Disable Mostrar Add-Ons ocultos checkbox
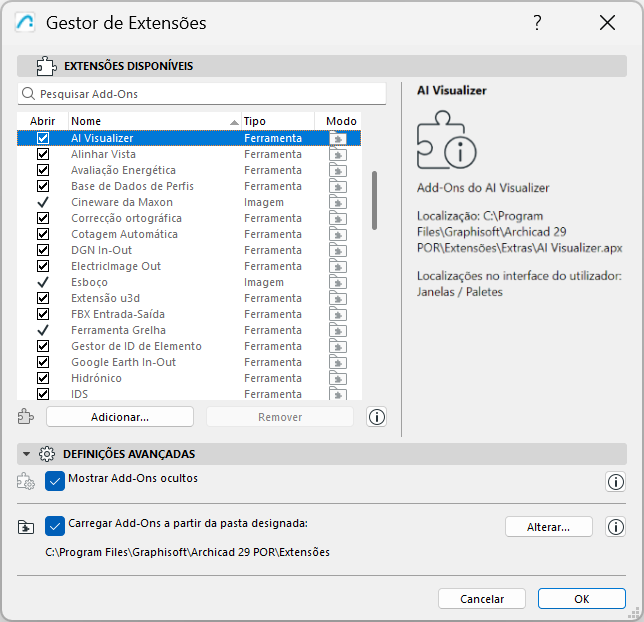Screen dimensions: 644x622 pyautogui.click(x=55, y=480)
